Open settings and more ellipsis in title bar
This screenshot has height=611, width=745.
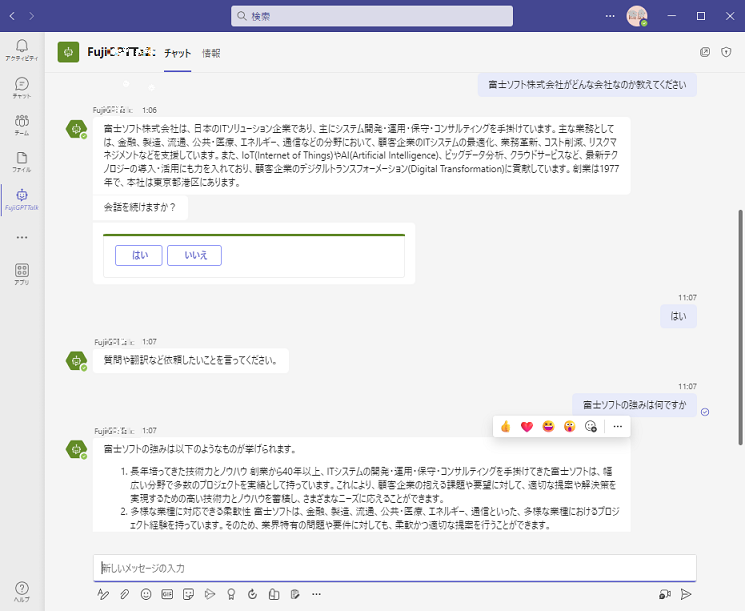610,16
